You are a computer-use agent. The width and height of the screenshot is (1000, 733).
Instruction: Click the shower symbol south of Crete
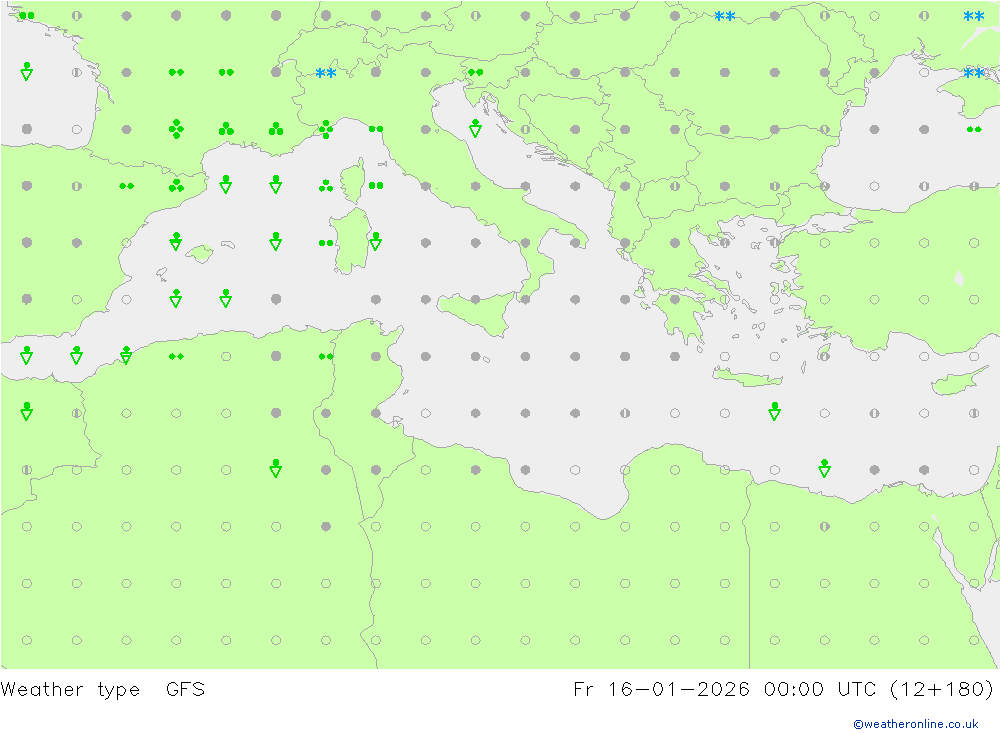point(774,411)
